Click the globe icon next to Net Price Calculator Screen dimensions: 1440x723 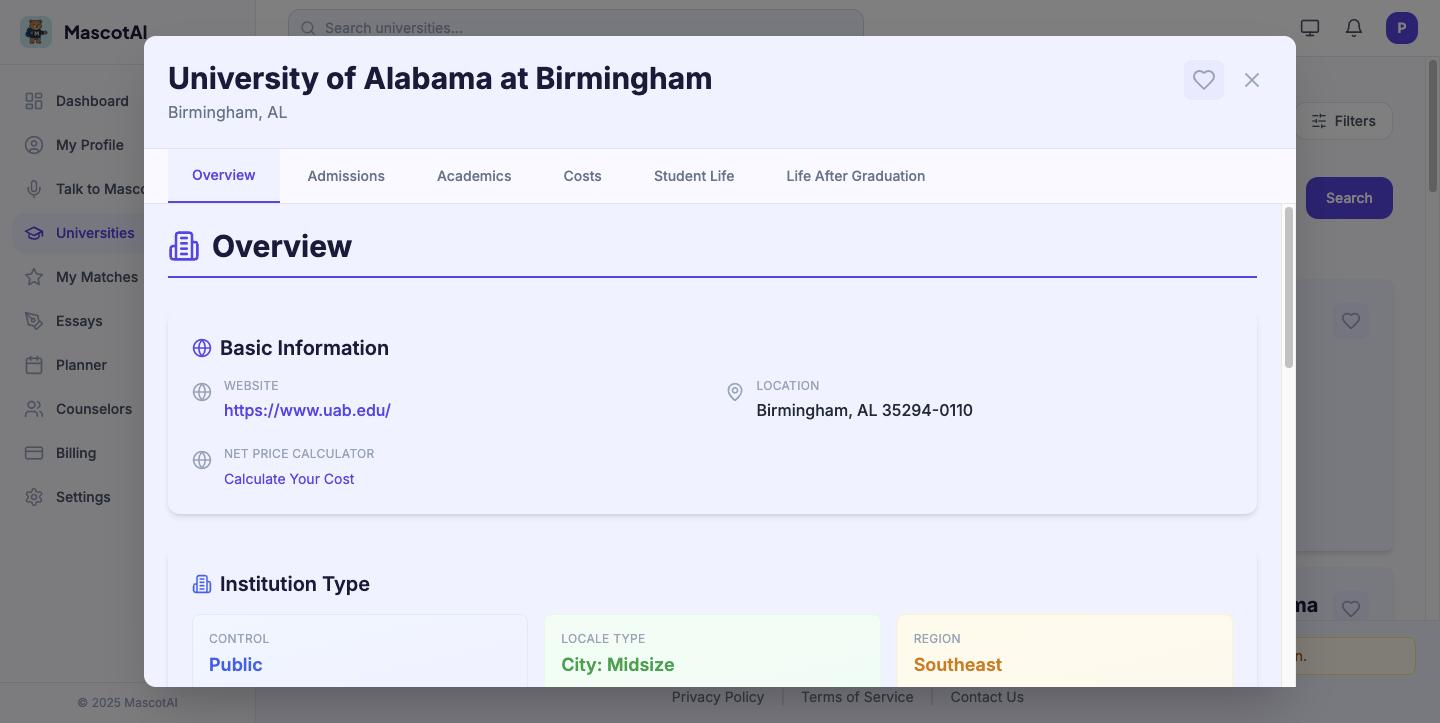(202, 460)
